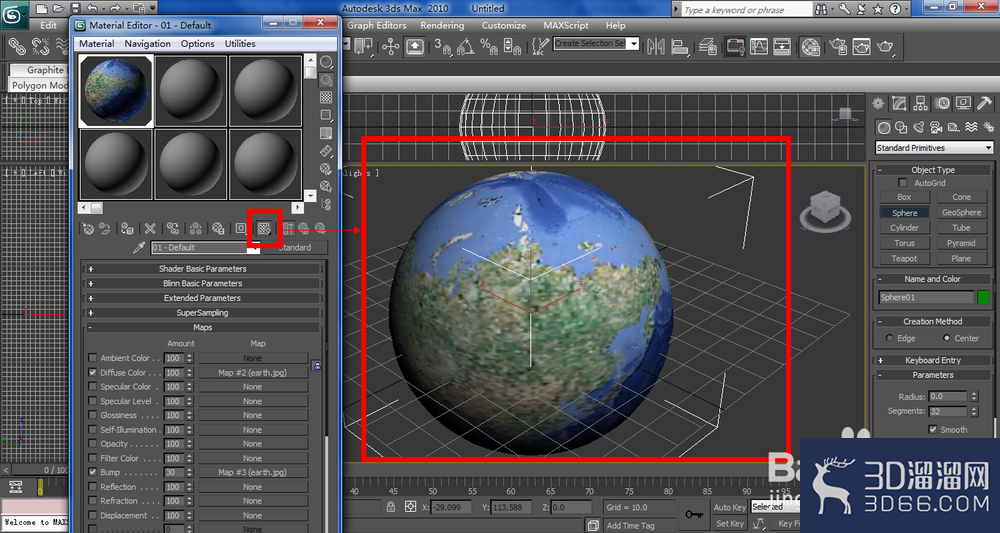
Task: Expand SuperSampling rollout
Action: coord(203,312)
